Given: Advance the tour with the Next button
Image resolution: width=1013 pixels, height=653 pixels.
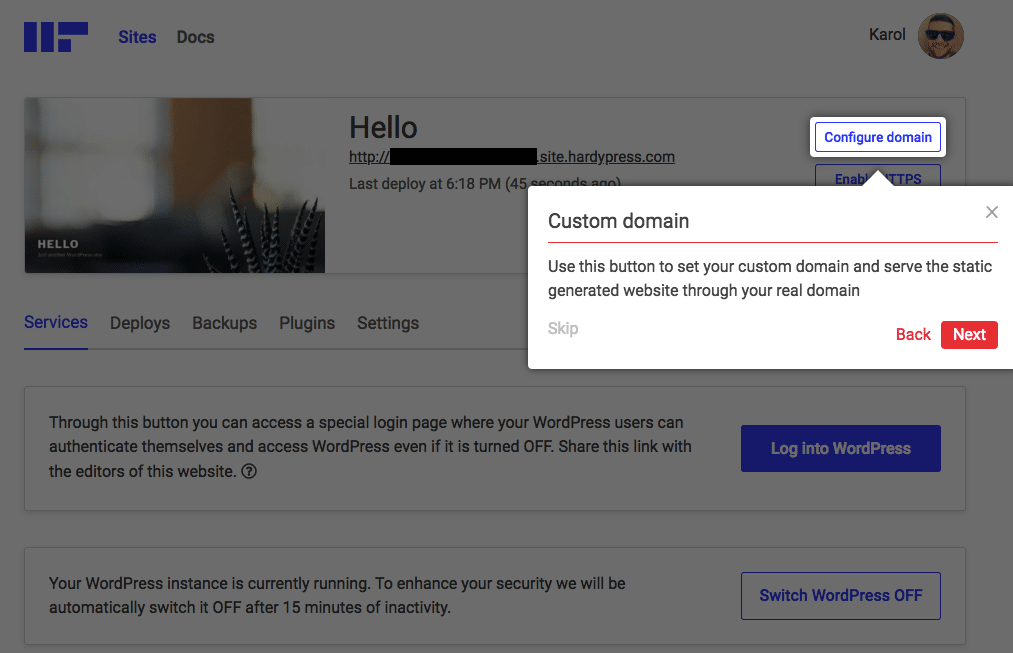Looking at the screenshot, I should tap(968, 334).
